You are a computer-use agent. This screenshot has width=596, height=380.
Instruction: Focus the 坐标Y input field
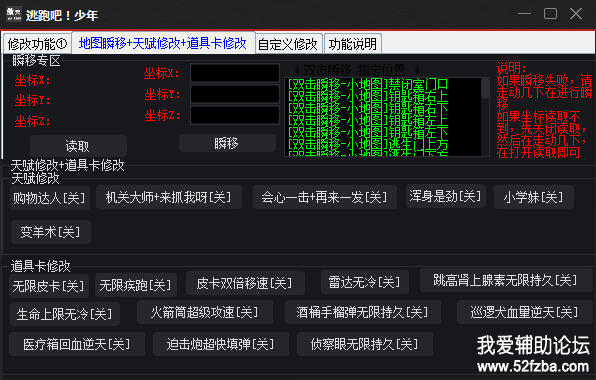click(235, 94)
